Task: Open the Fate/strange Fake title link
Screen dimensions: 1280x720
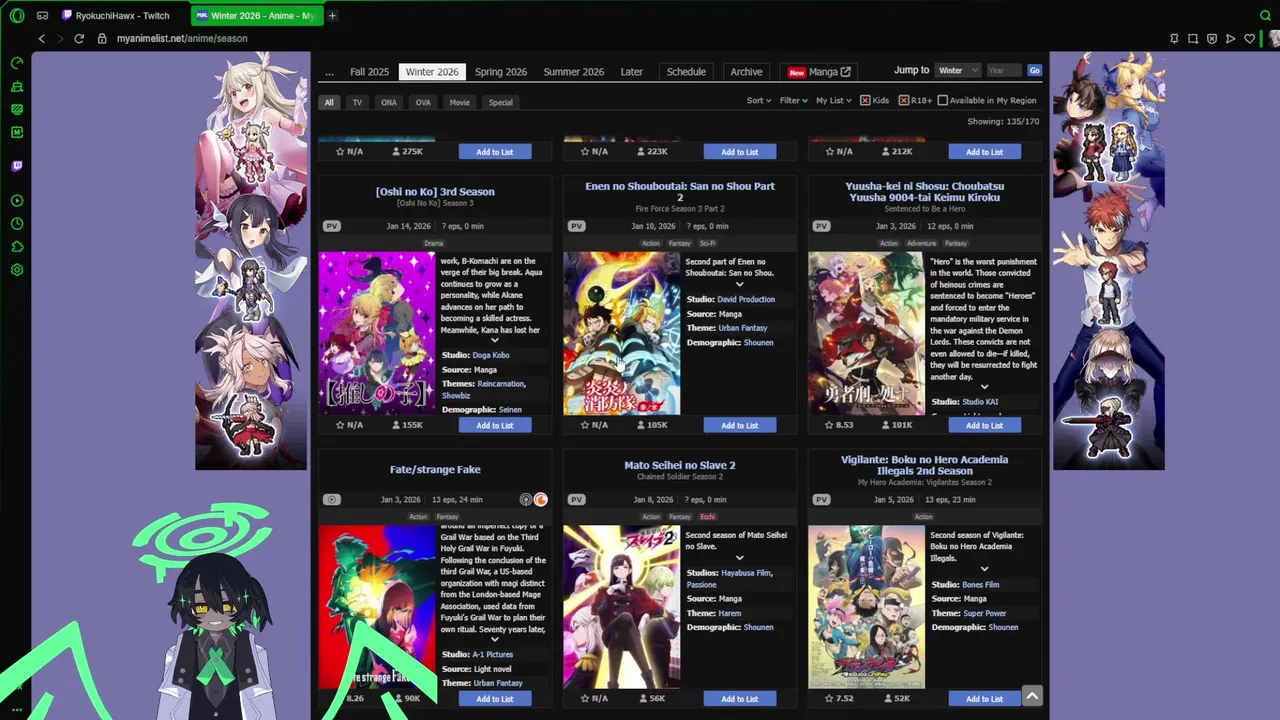Action: (435, 469)
